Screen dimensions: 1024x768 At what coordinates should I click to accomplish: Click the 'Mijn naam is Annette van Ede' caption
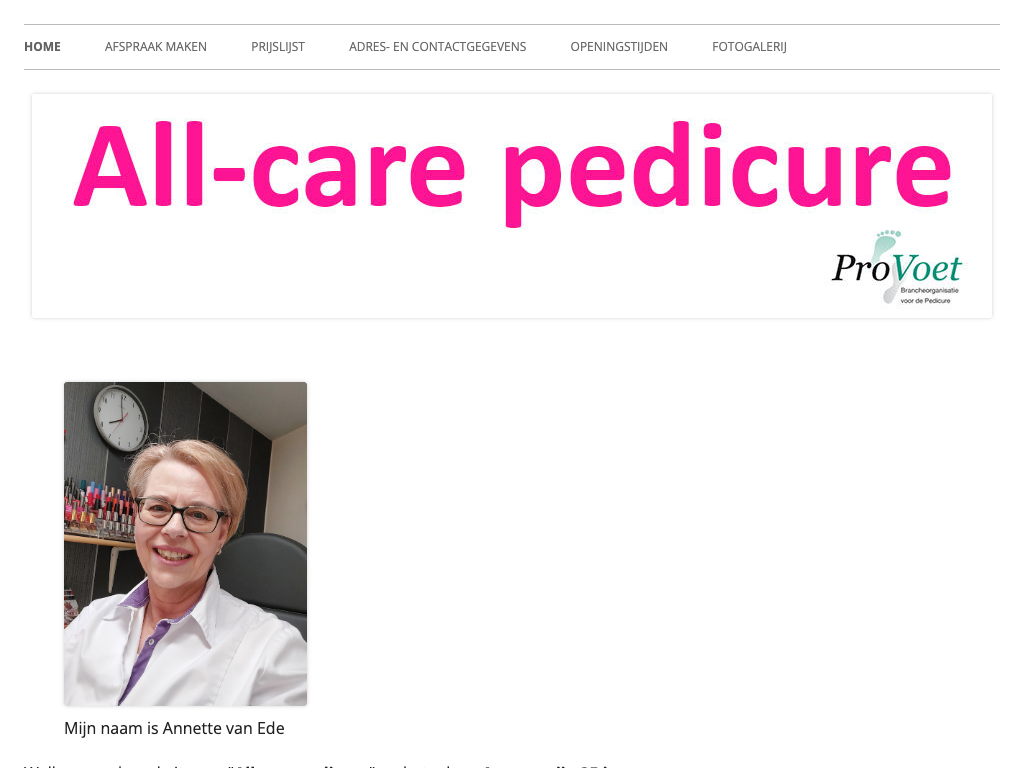click(174, 728)
